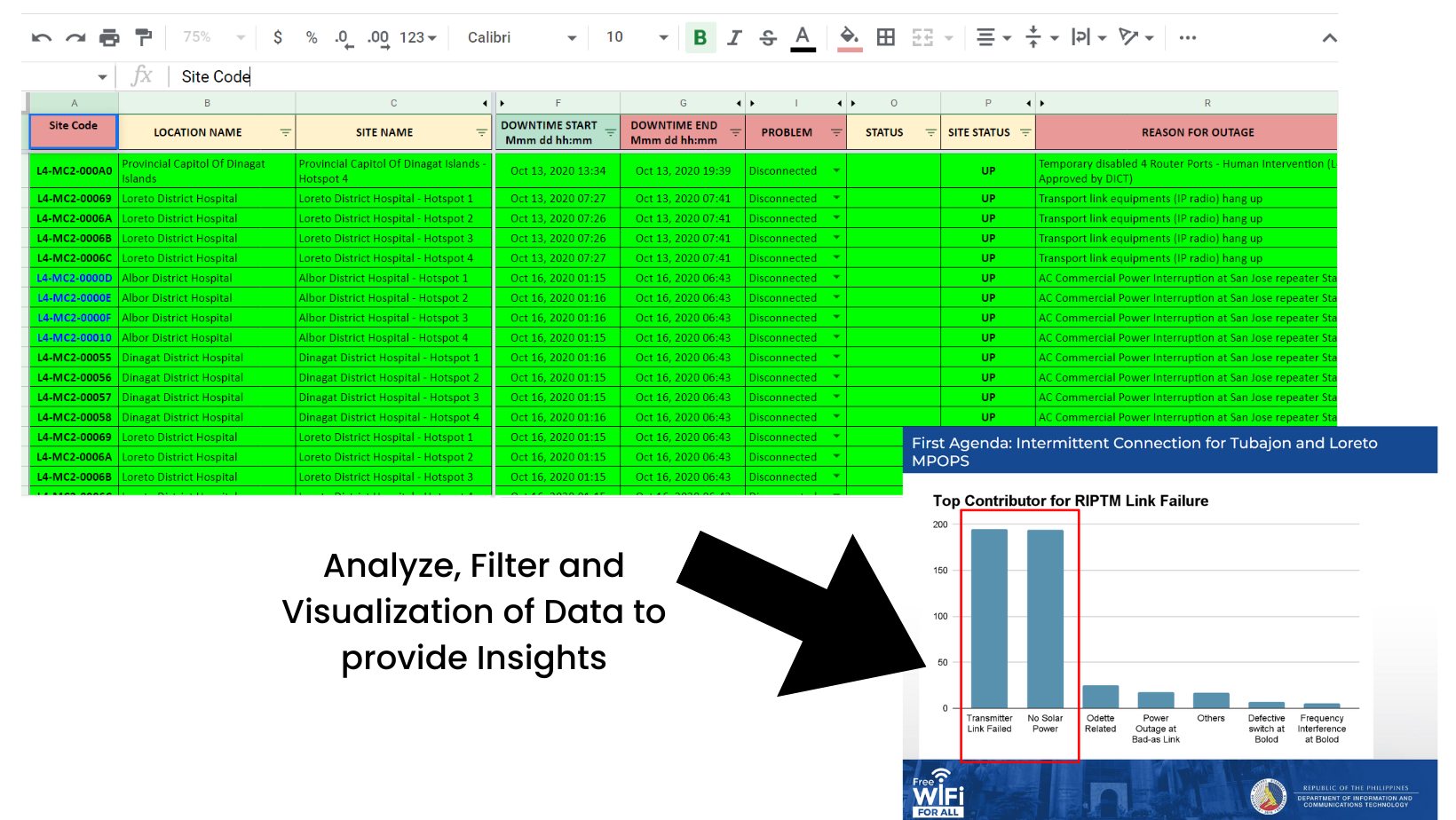
Task: Open filter for PROBLEM column
Action: pos(836,132)
